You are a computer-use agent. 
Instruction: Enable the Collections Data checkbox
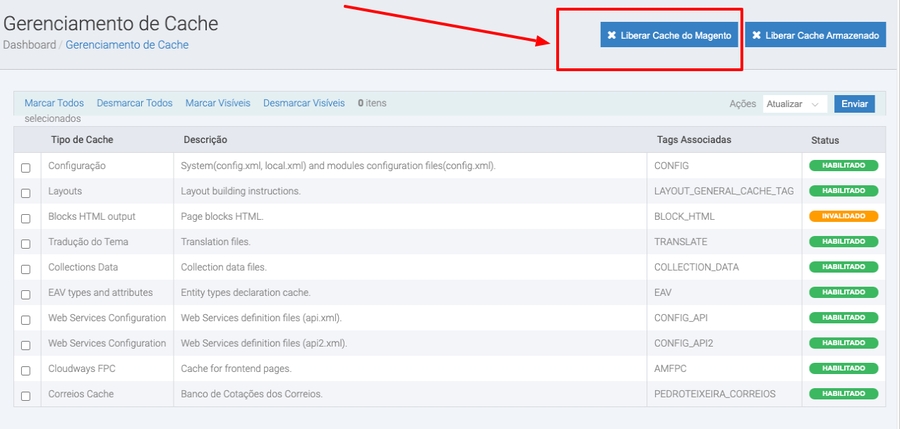pyautogui.click(x=26, y=268)
